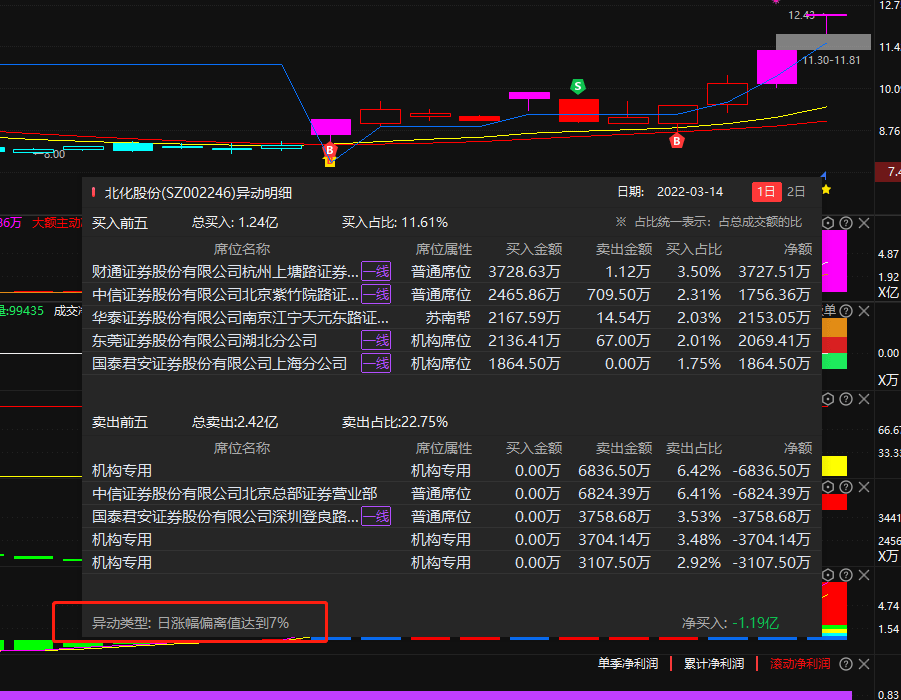Click the date value 2022-03-14
The height and width of the screenshot is (700, 901).
[690, 190]
